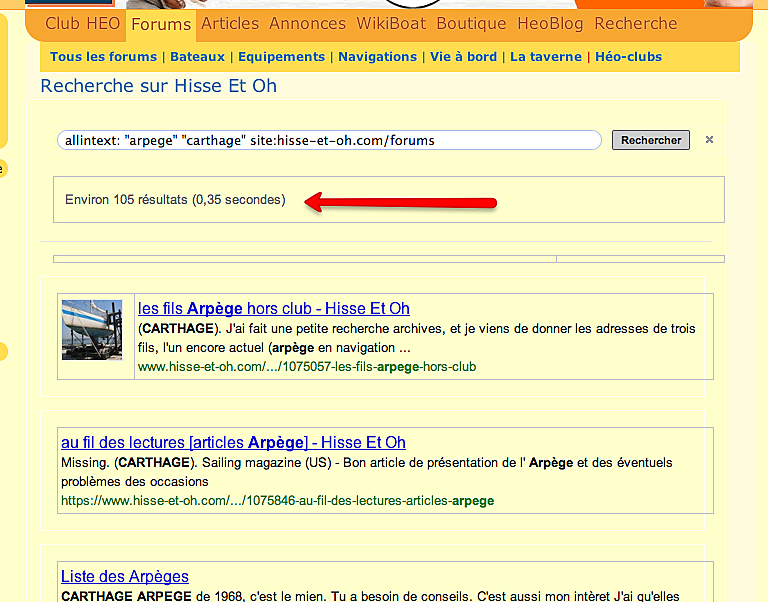Visit the Boutique menu item
This screenshot has width=768, height=602.
tap(471, 24)
